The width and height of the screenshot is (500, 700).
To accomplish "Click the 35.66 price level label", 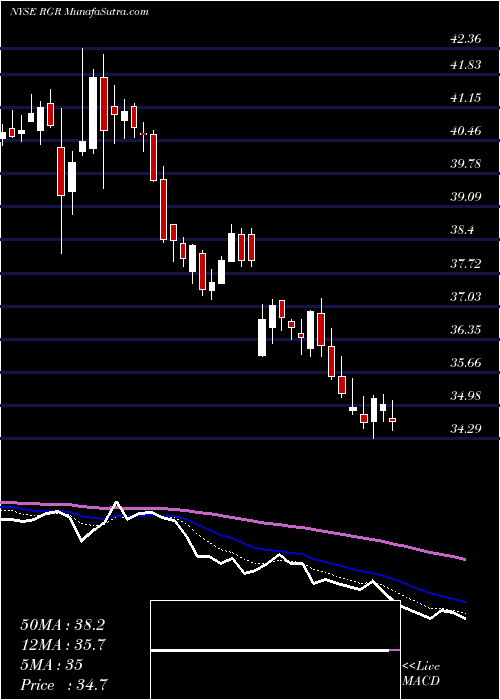I will pos(466,362).
